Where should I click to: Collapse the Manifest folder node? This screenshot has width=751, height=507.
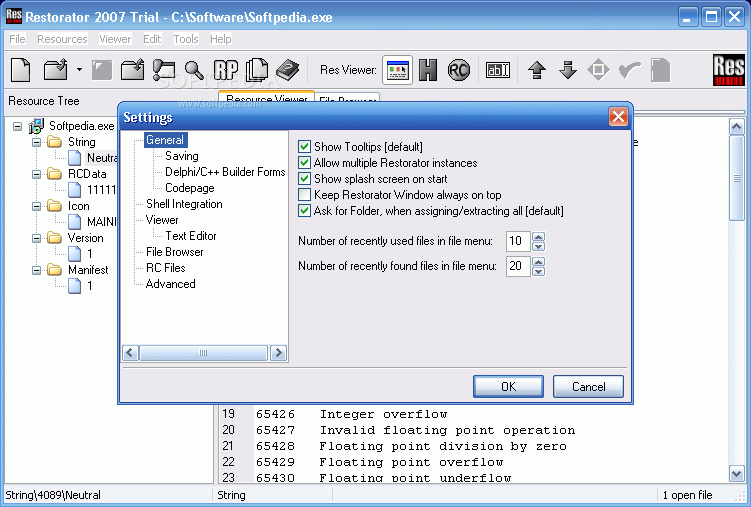[36, 270]
